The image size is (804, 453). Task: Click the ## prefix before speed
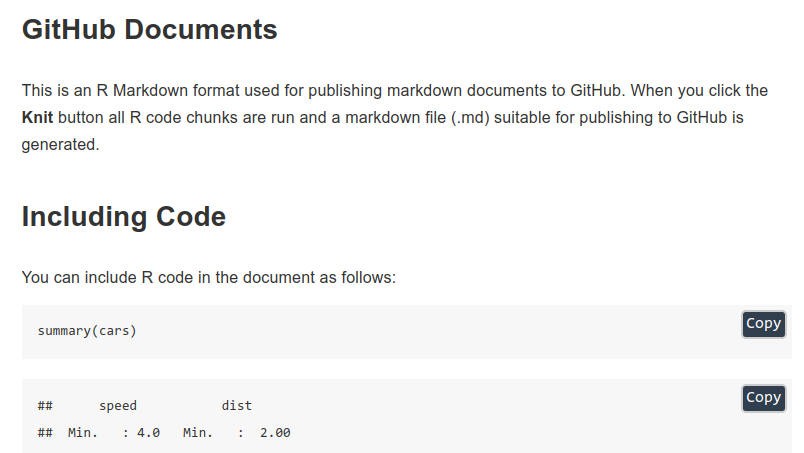45,406
